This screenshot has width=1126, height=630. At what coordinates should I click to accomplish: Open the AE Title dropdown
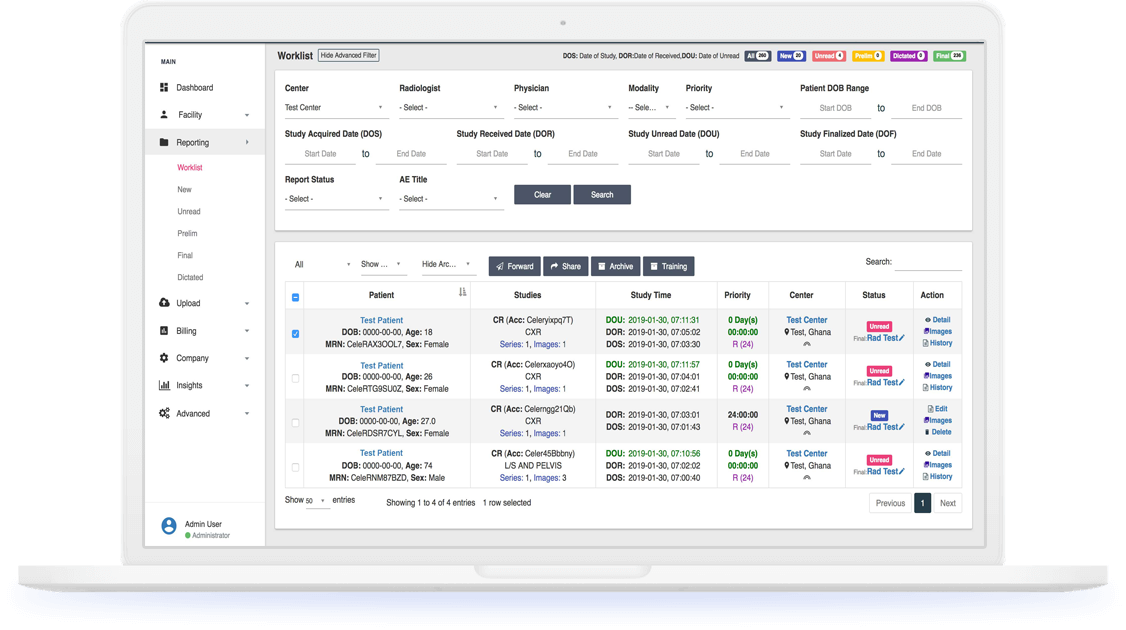[450, 199]
